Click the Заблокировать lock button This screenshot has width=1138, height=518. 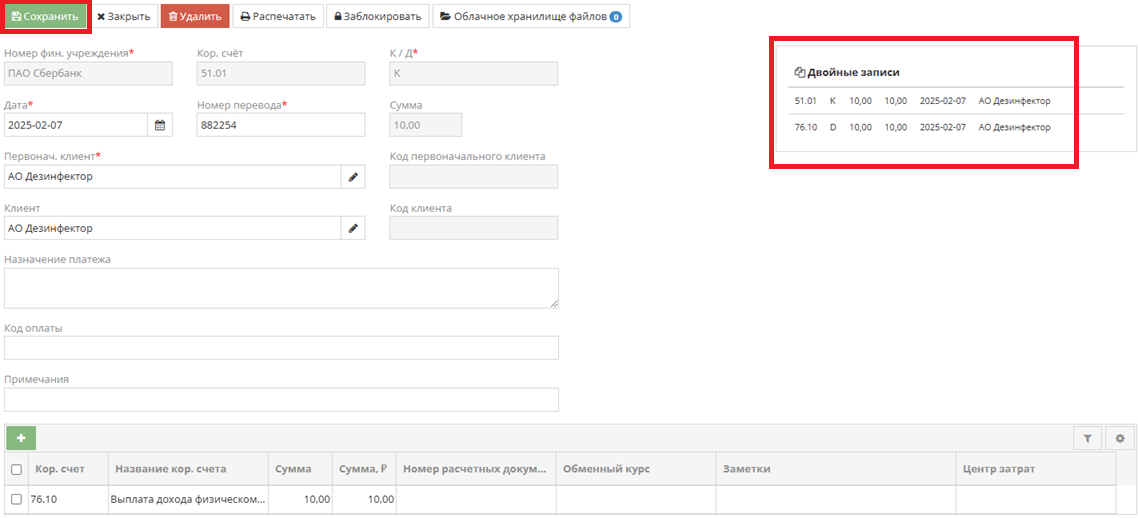tap(378, 17)
